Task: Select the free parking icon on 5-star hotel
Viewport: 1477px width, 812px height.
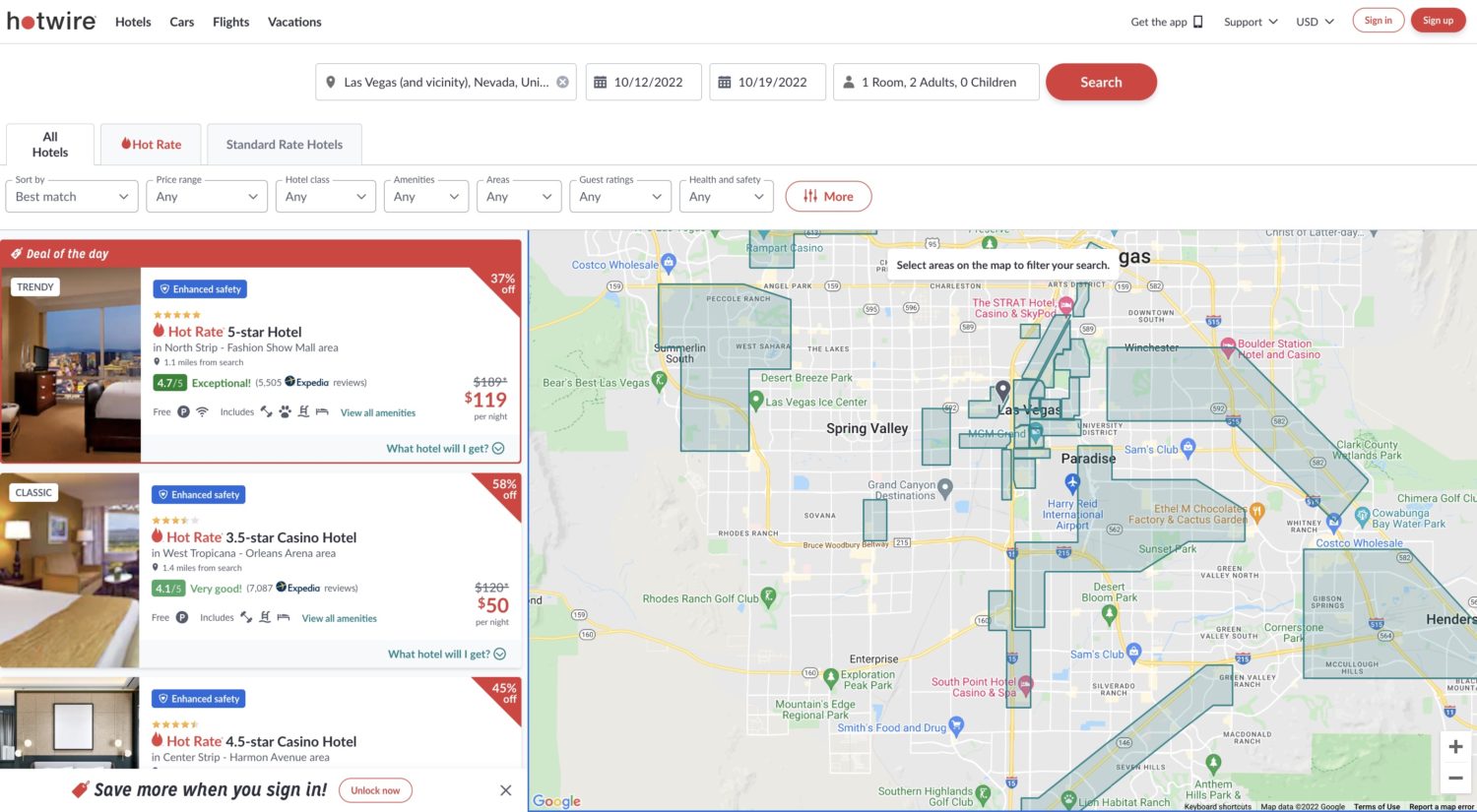Action: (x=184, y=411)
